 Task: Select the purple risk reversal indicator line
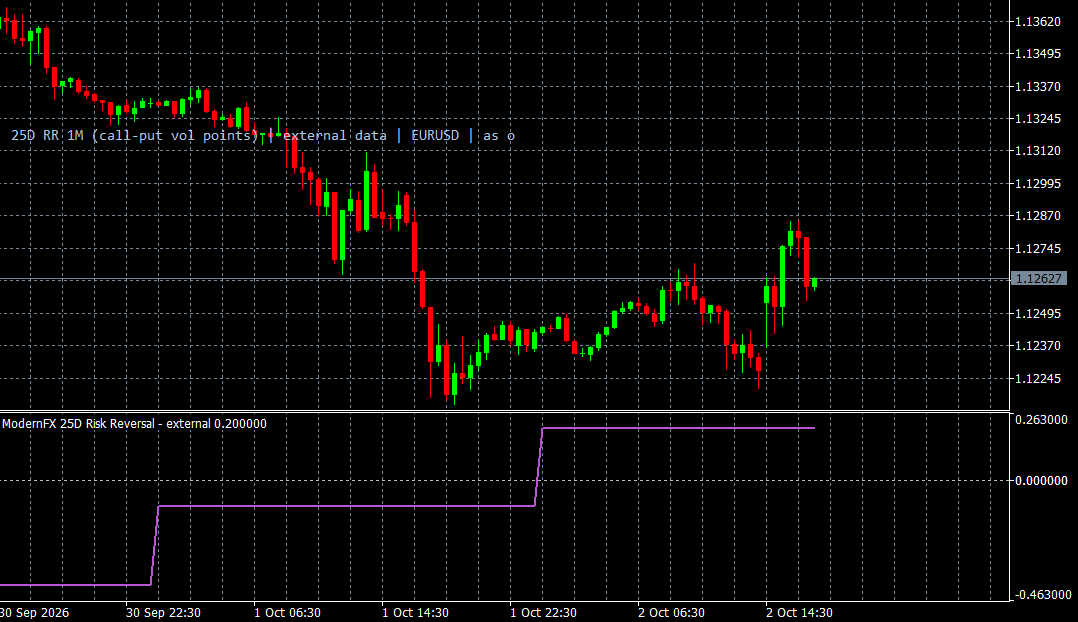coord(344,506)
